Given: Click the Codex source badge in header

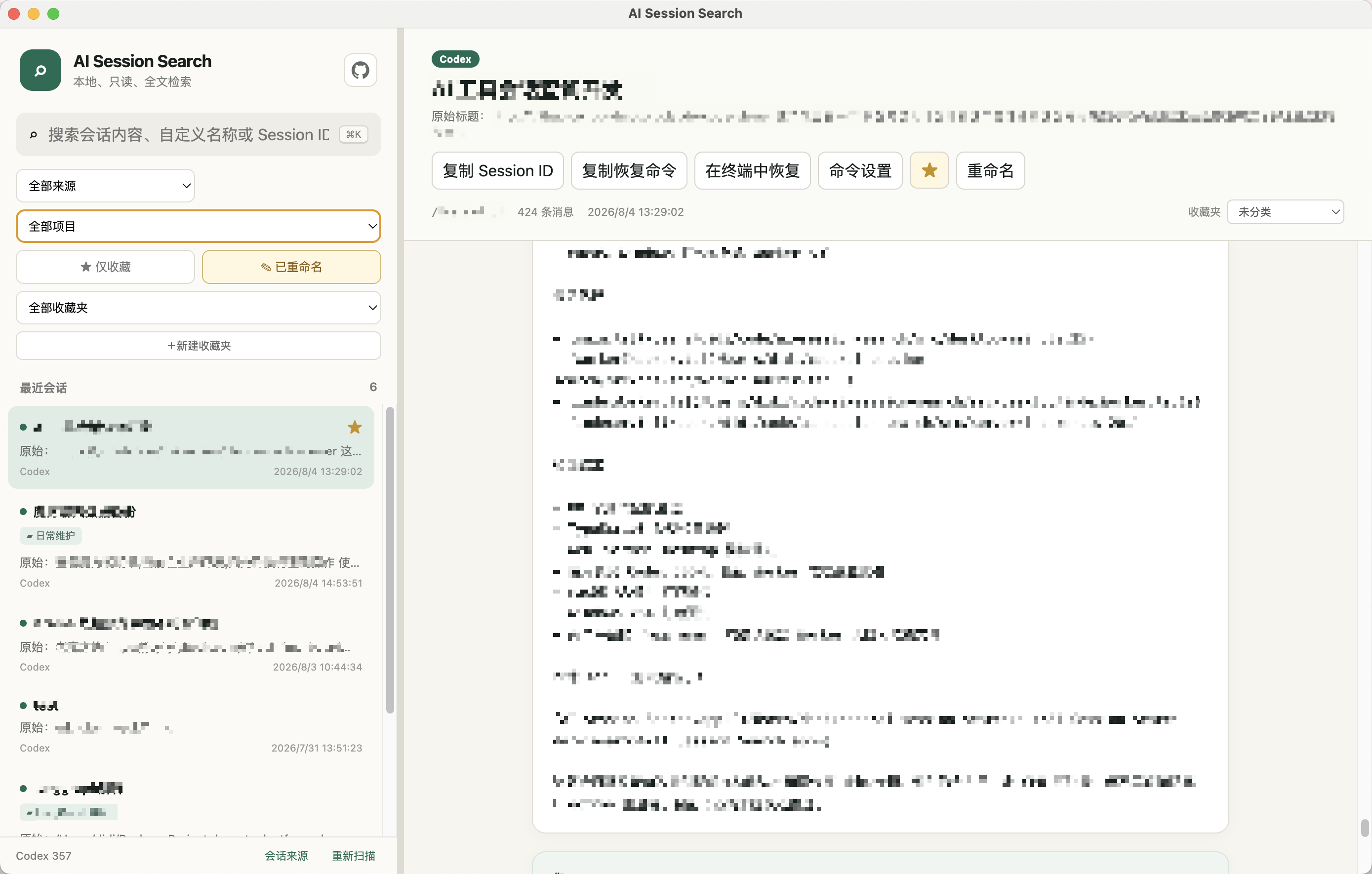Looking at the screenshot, I should click(x=455, y=59).
